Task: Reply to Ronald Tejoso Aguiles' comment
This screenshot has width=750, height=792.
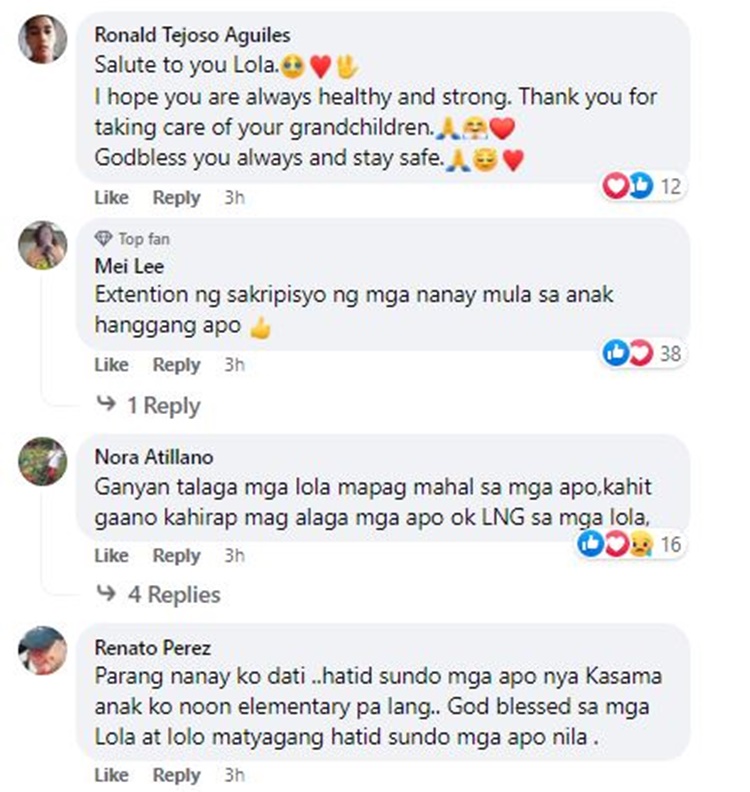Action: (x=177, y=197)
